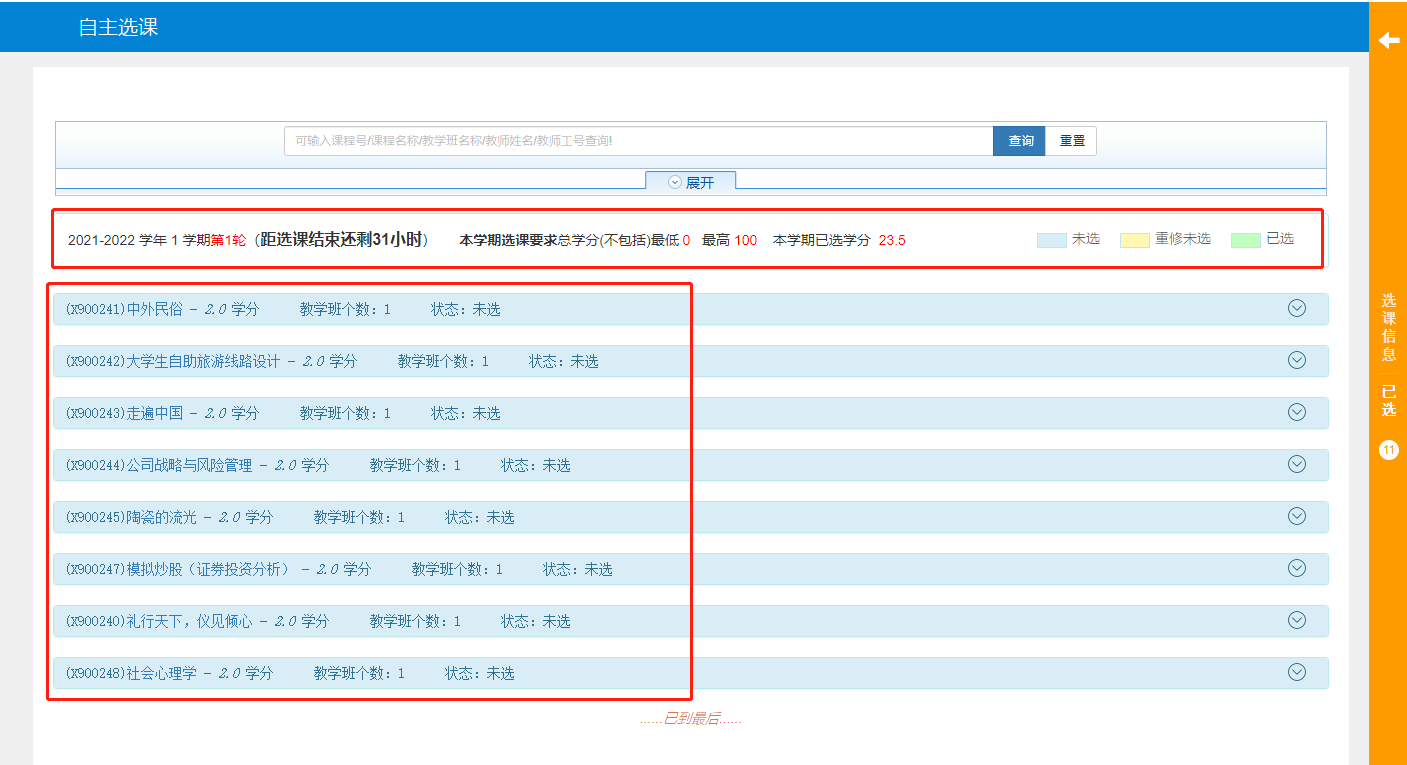Click the 未选 light blue legend swatch
Image resolution: width=1407 pixels, height=765 pixels.
click(x=1051, y=240)
